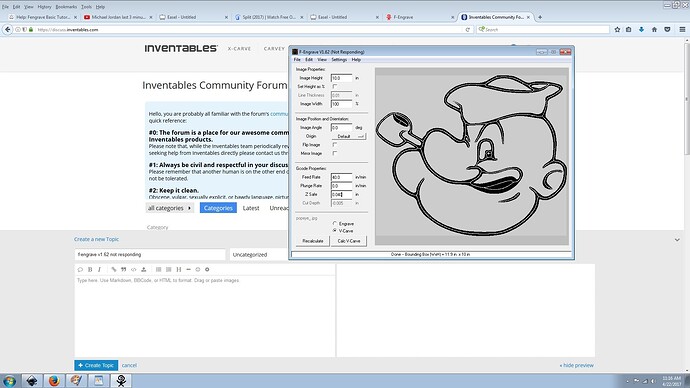Click the Inventables logo
Viewport: 690px width, 388px height.
tap(181, 48)
